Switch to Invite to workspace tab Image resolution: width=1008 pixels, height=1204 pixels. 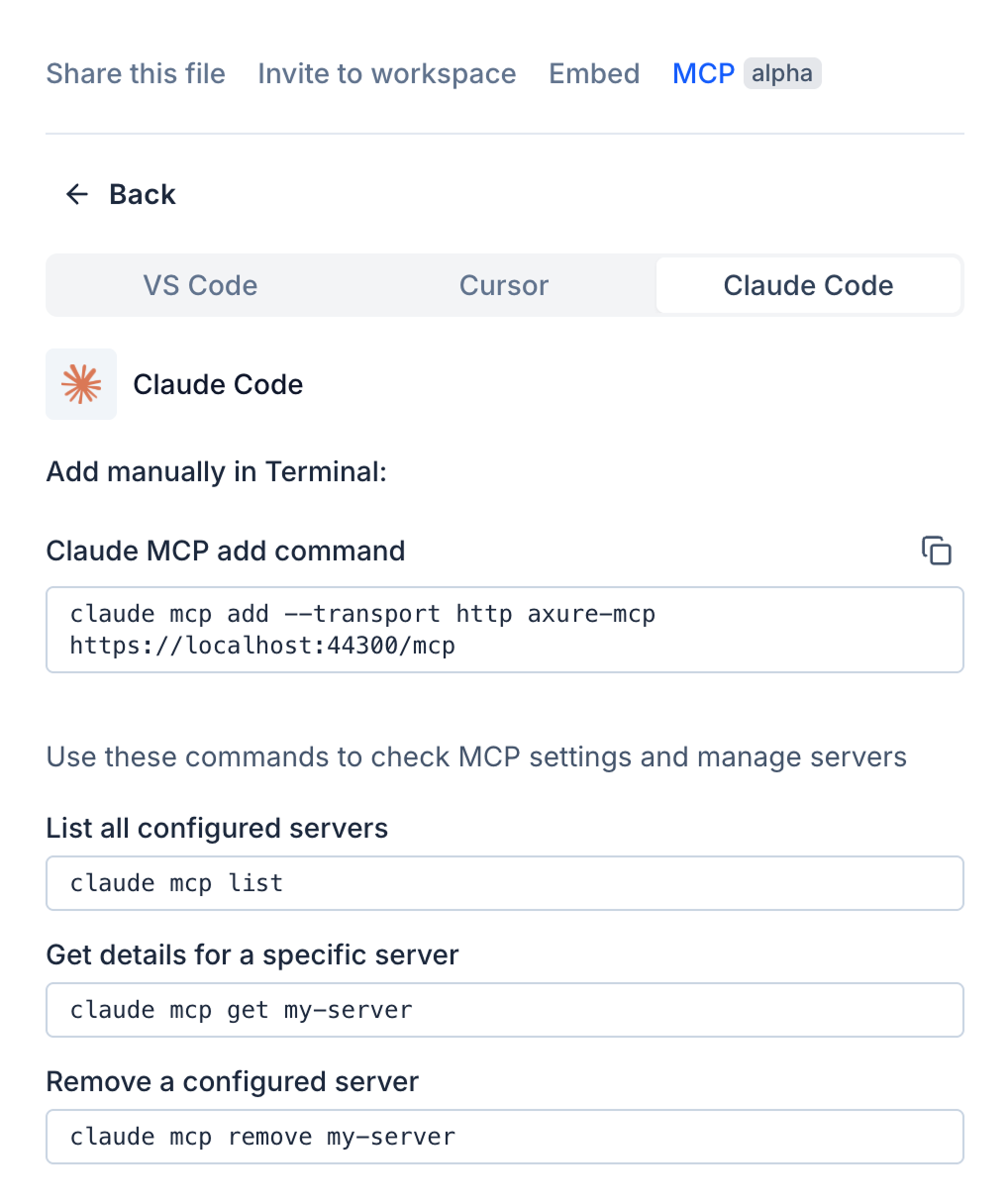[386, 73]
